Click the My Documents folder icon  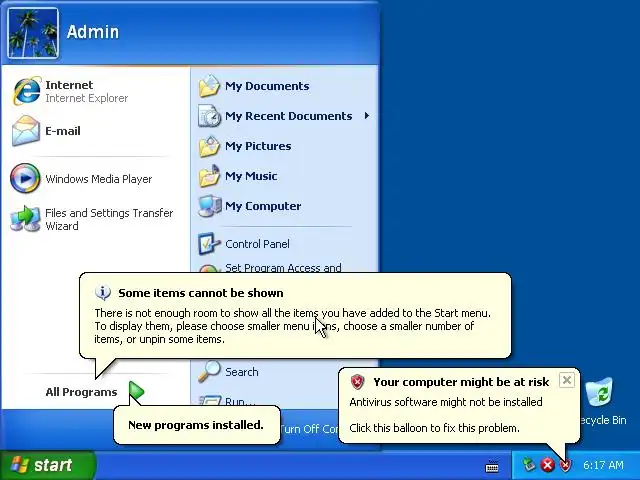pos(209,86)
